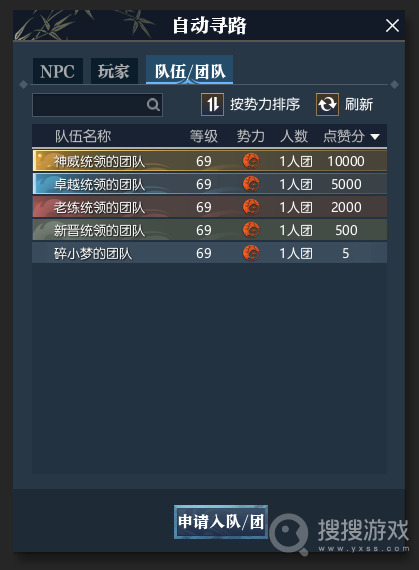Click faction emblem in 老练统领的团队 row
This screenshot has height=570, width=419.
click(251, 207)
